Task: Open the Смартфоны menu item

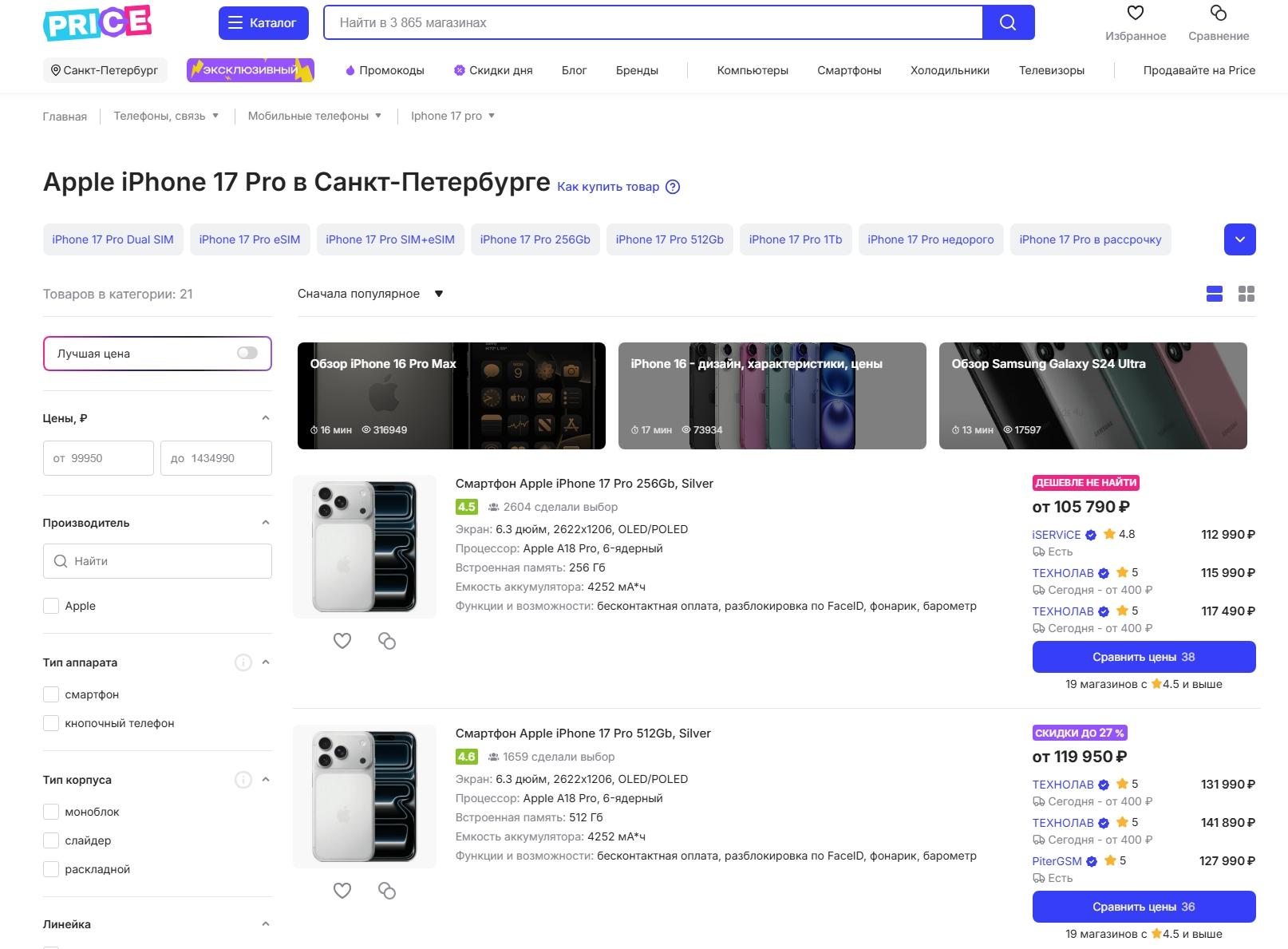Action: [x=849, y=70]
